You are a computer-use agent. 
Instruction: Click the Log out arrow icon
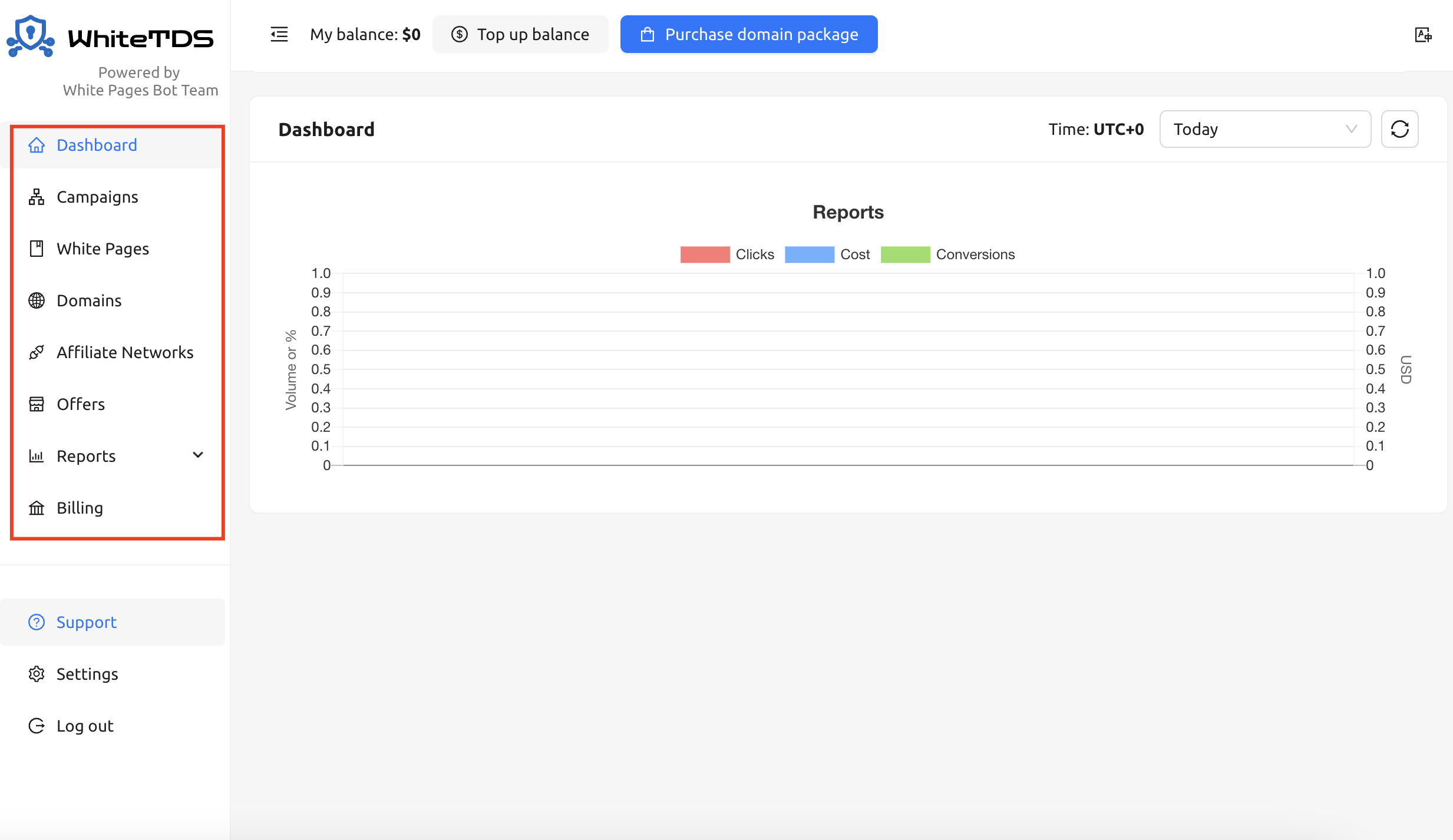[37, 726]
